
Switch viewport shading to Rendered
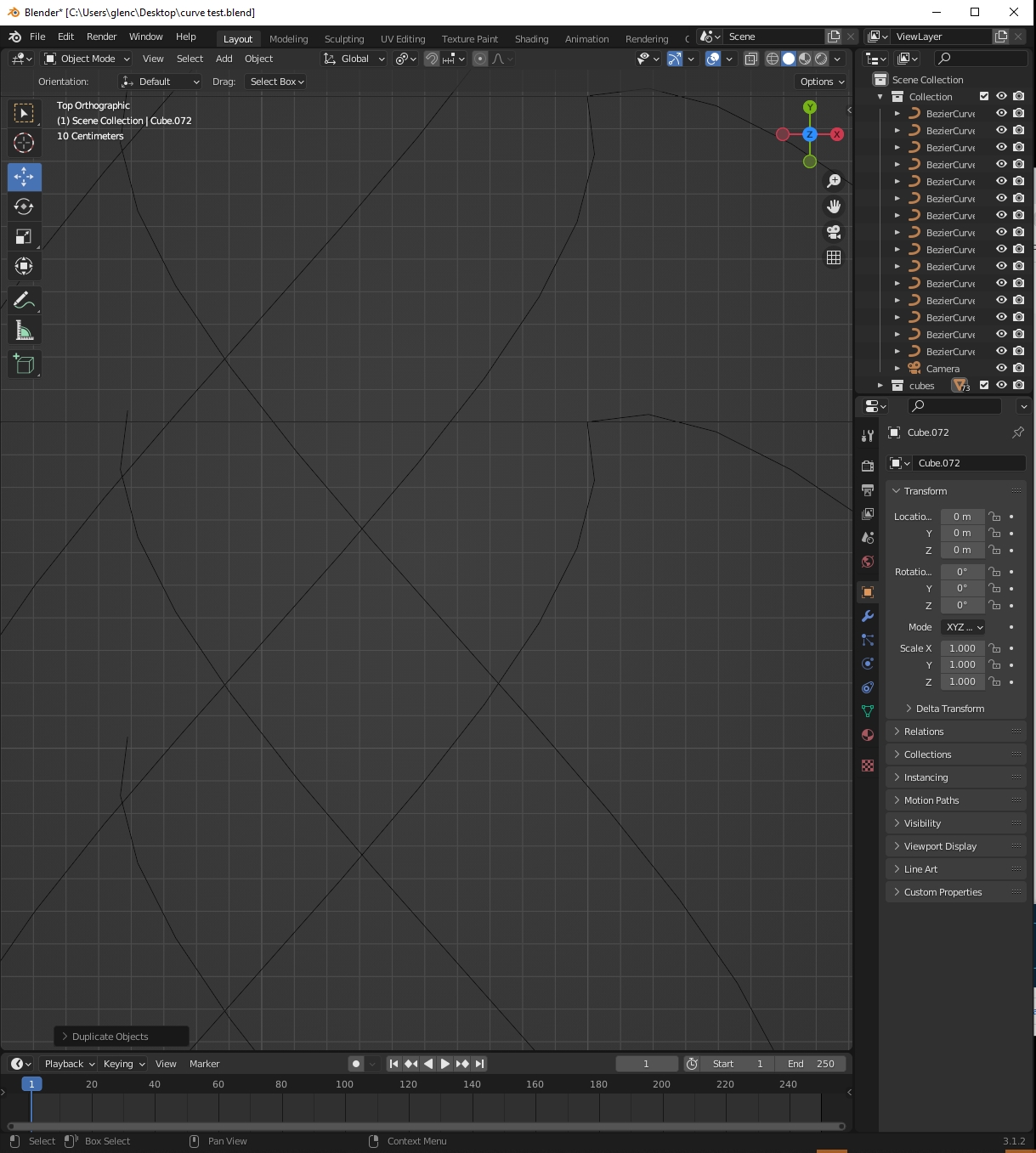[x=821, y=59]
